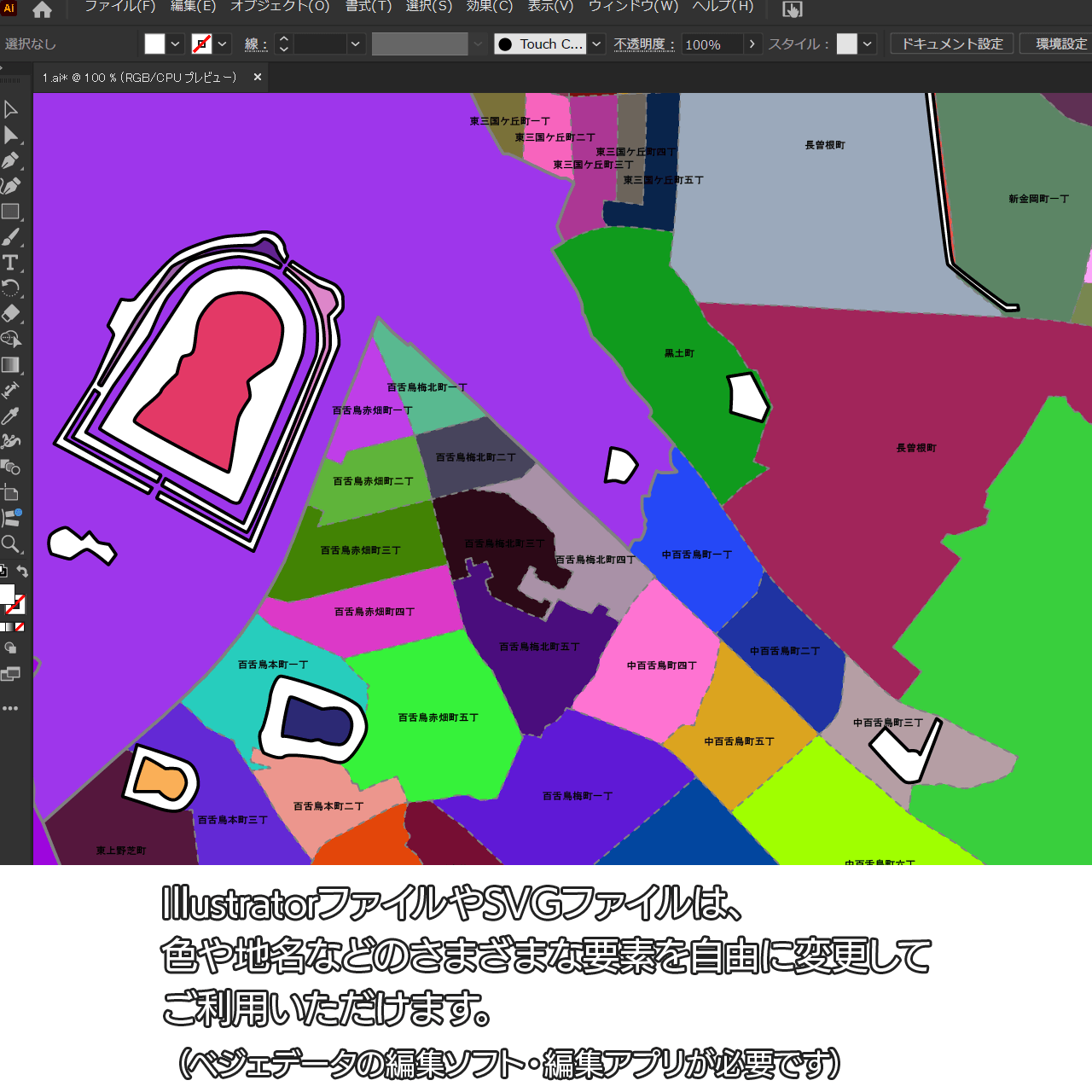Click the ドキュメント設定 button
The height and width of the screenshot is (1092, 1092).
pyautogui.click(x=951, y=44)
